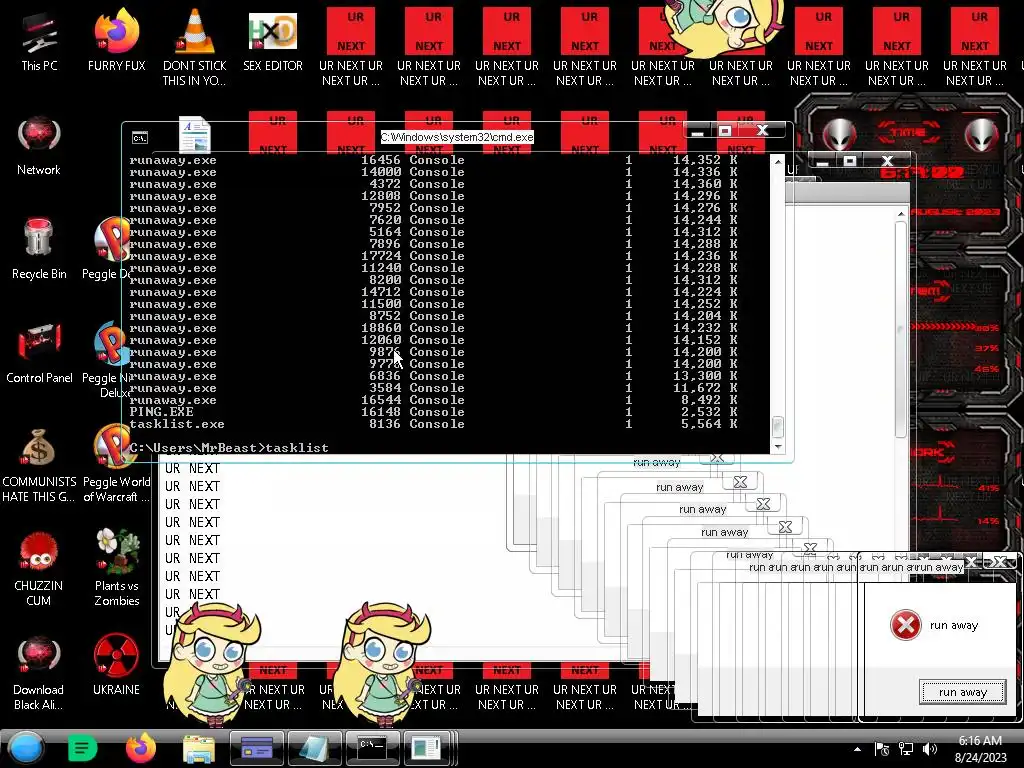Click the tasklist.exe process row

[434, 424]
